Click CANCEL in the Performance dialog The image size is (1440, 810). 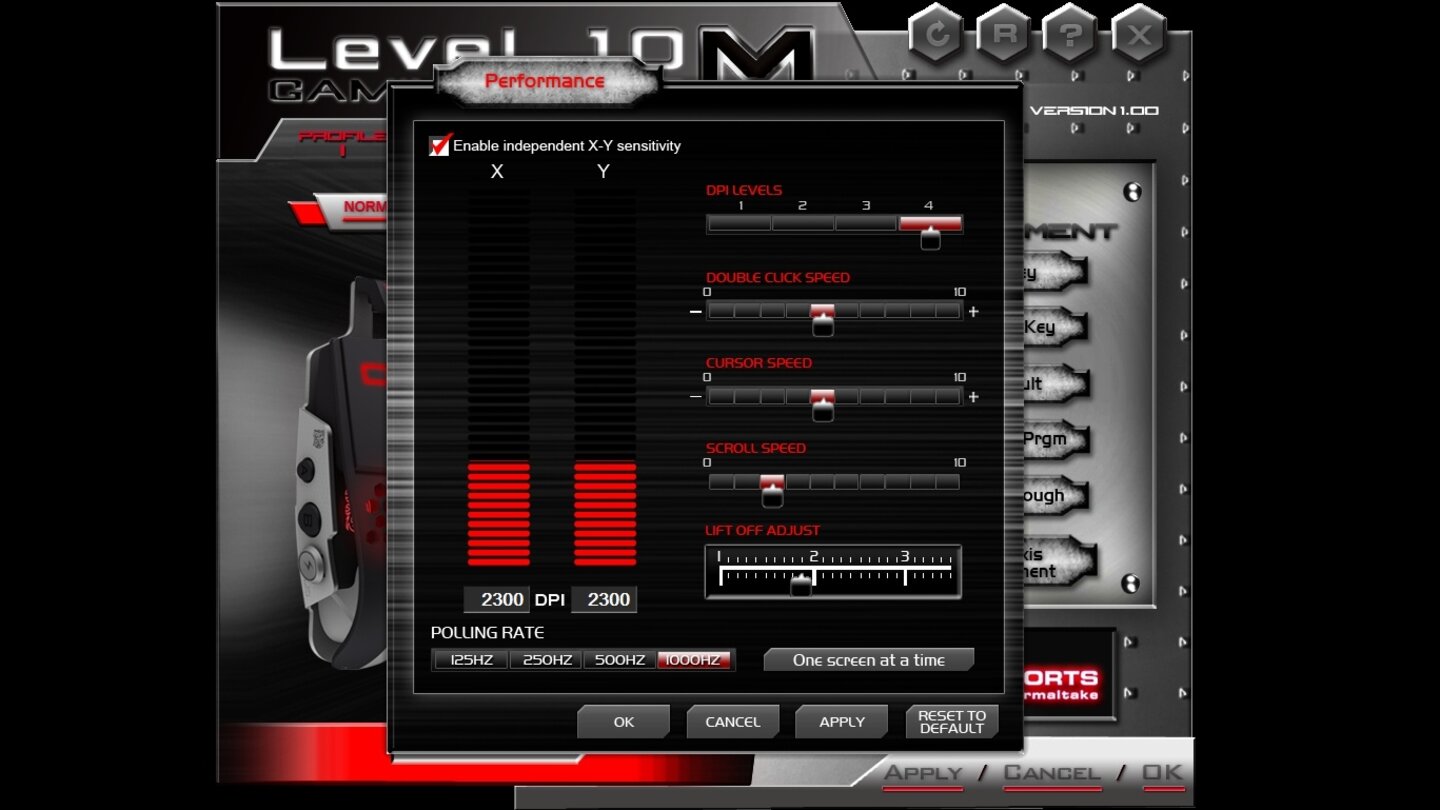click(732, 722)
